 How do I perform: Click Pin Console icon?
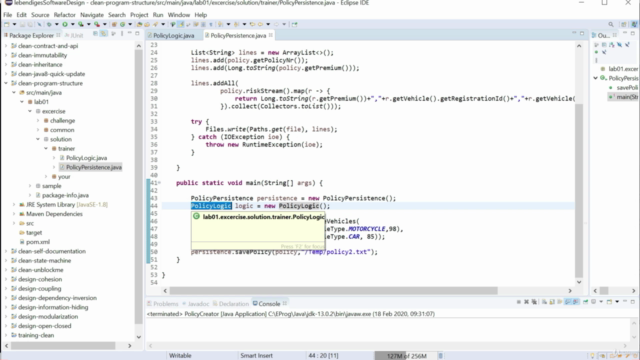[586, 302]
